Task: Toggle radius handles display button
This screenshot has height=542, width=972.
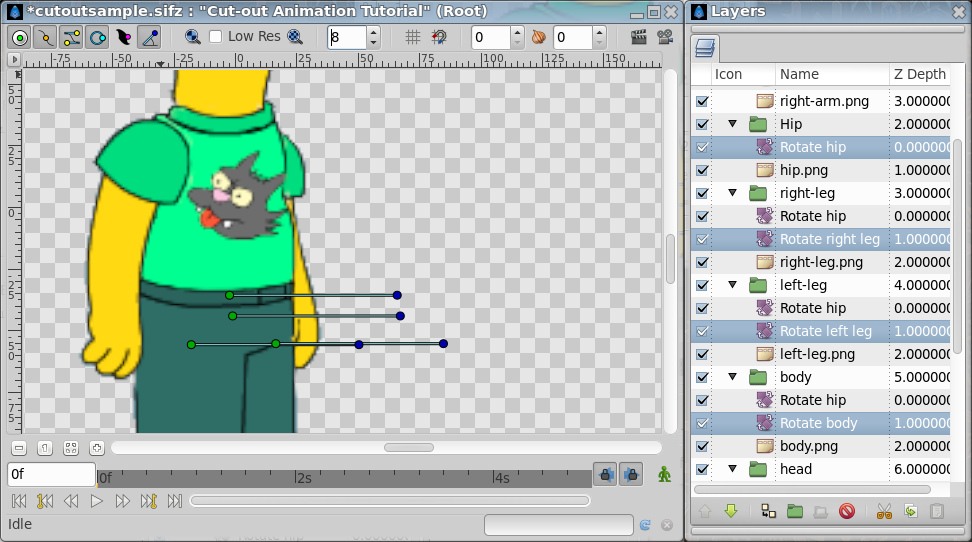Action: coord(98,38)
